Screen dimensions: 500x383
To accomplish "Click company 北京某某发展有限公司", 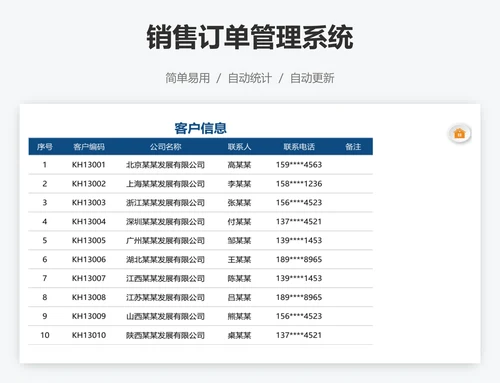I will pyautogui.click(x=165, y=165).
